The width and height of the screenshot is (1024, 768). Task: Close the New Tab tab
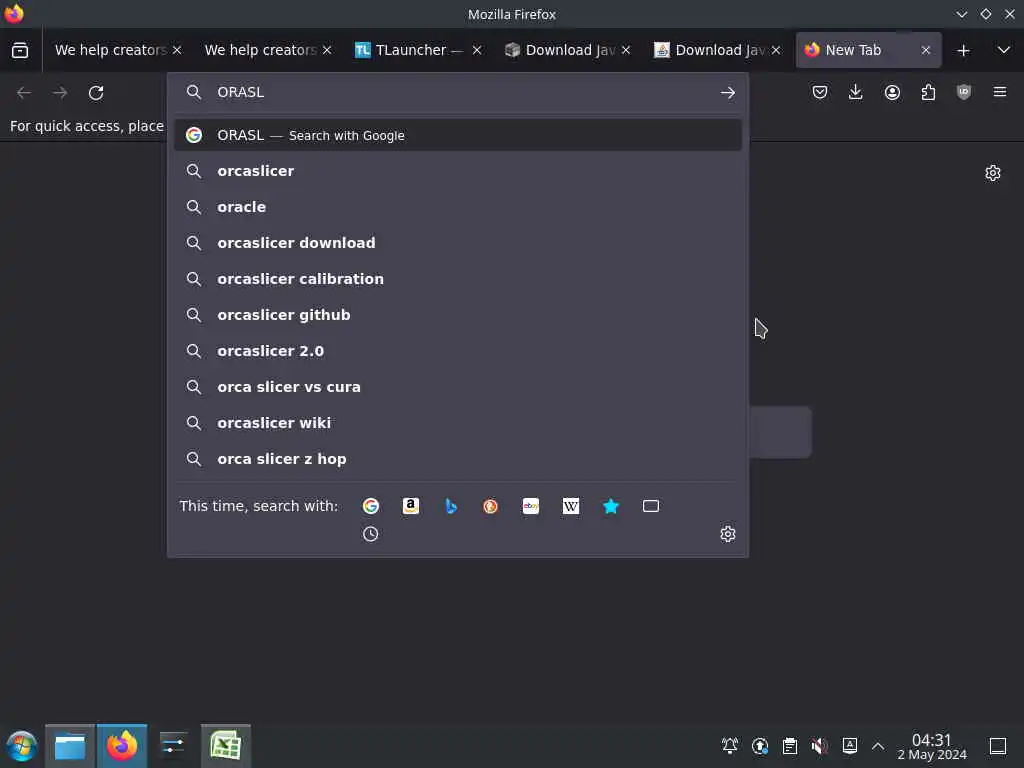(x=925, y=50)
